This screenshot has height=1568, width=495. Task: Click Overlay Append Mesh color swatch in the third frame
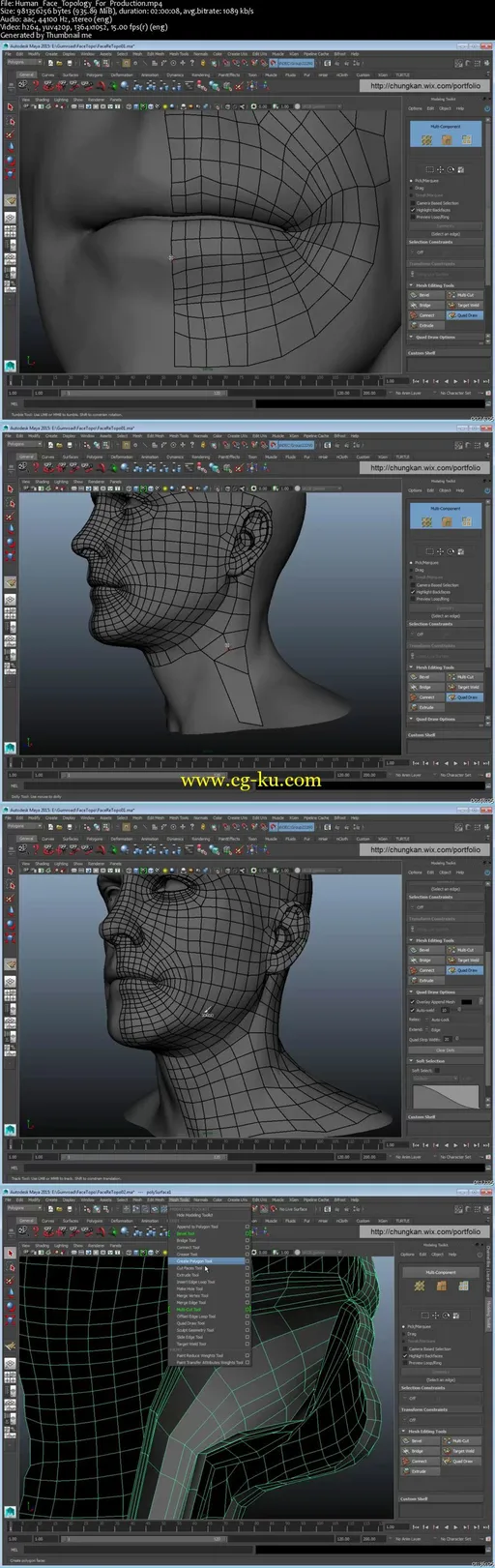tap(467, 1002)
